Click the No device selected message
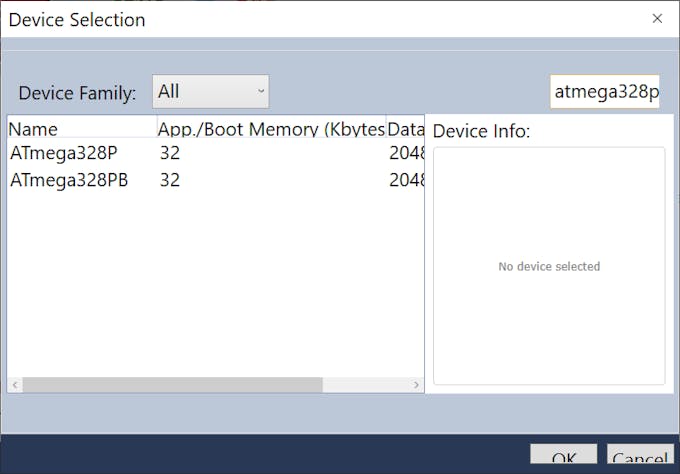The image size is (680, 474). [549, 267]
